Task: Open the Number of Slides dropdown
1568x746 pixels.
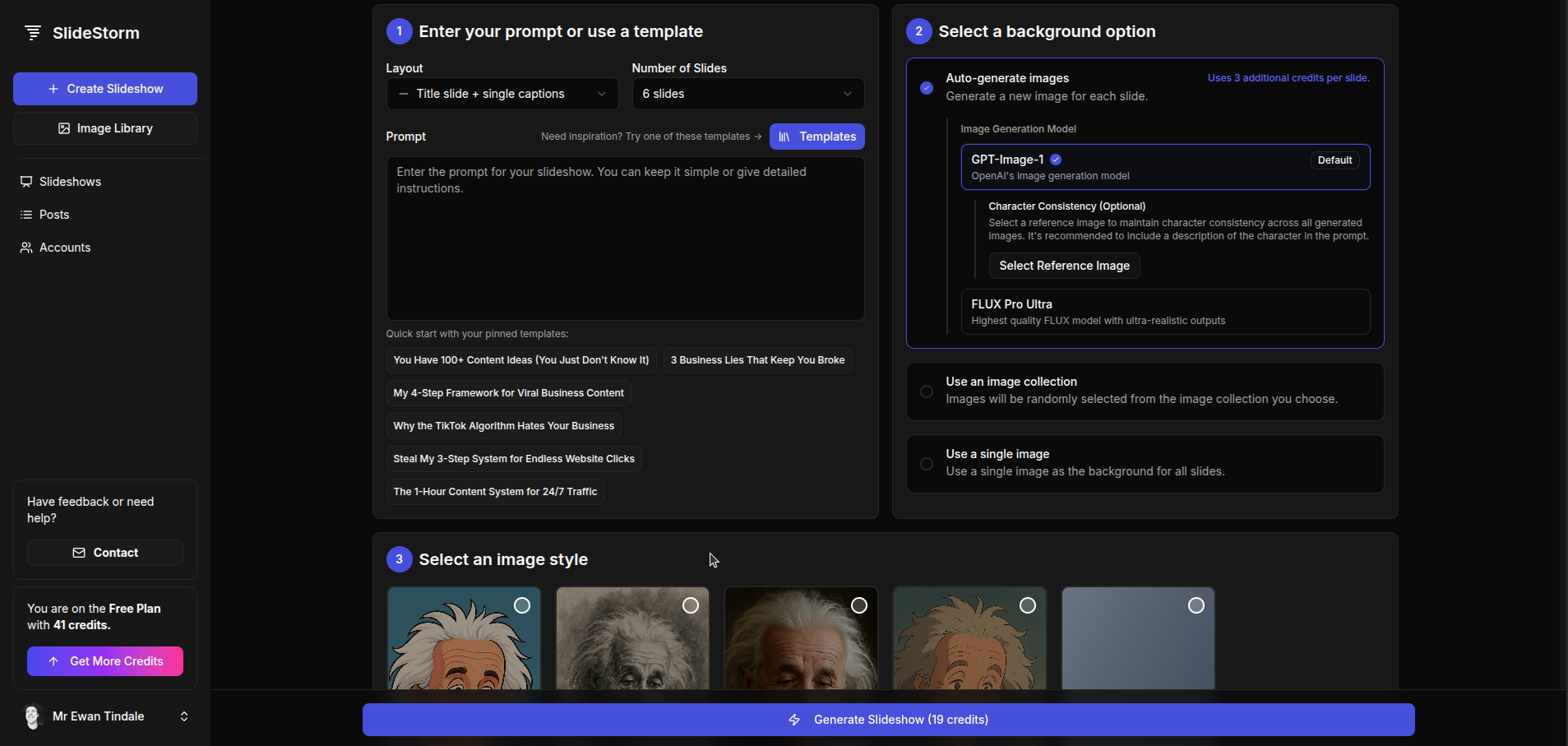Action: [x=748, y=94]
